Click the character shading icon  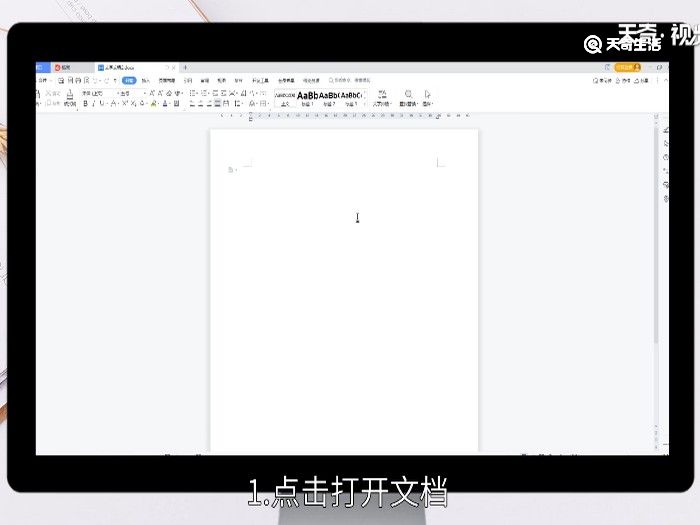177,104
